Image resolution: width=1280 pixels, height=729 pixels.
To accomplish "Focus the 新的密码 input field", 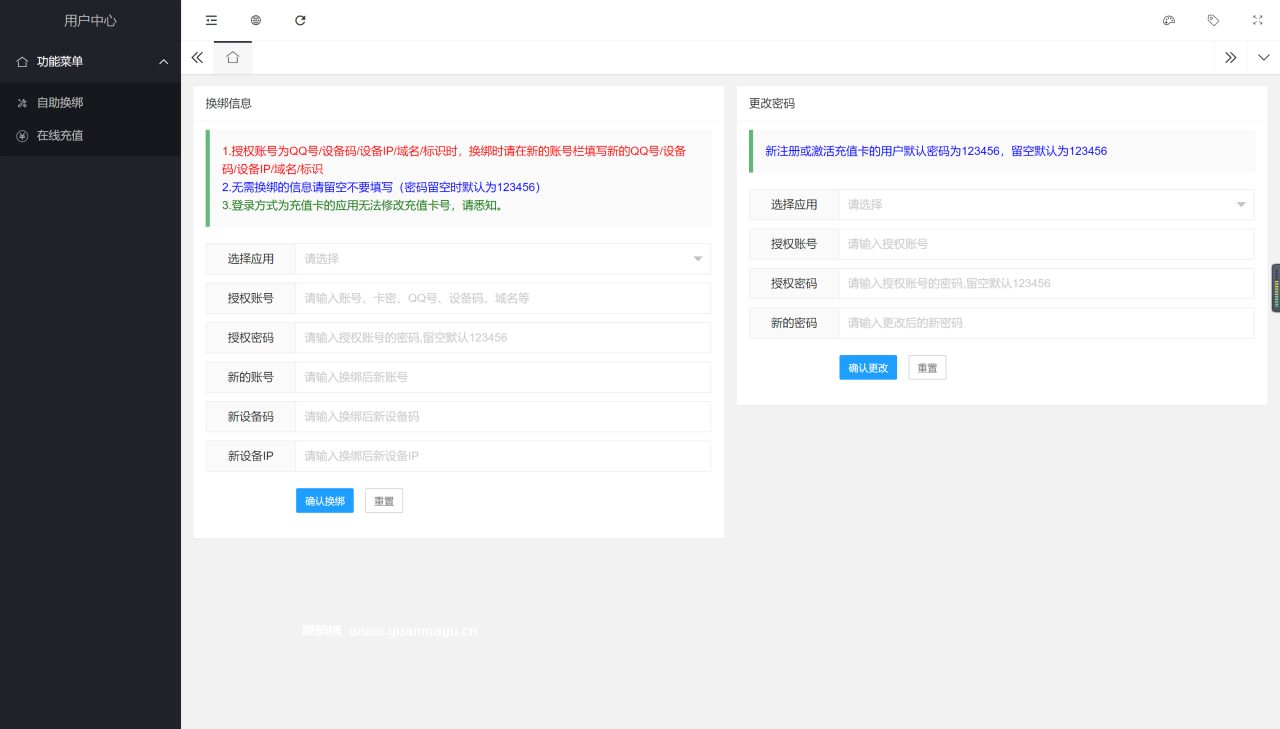I will click(x=1046, y=323).
